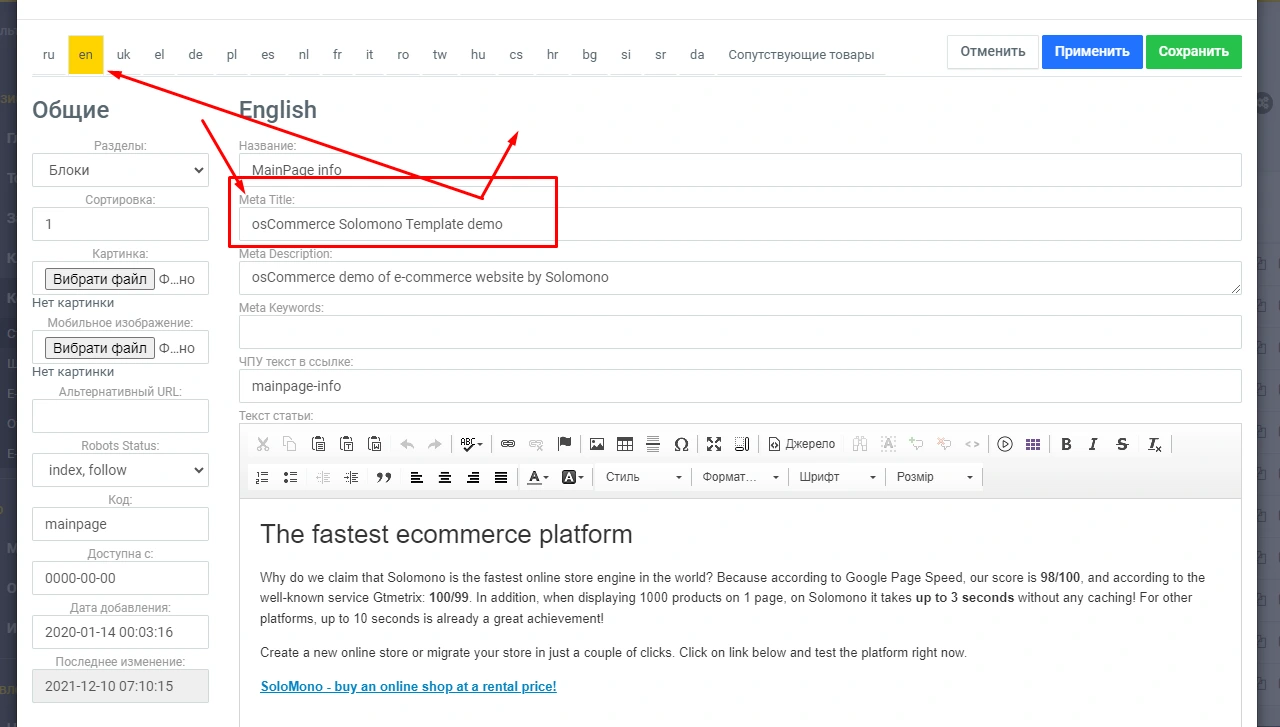The height and width of the screenshot is (727, 1280).
Task: Open the text color picker
Action: click(x=538, y=477)
